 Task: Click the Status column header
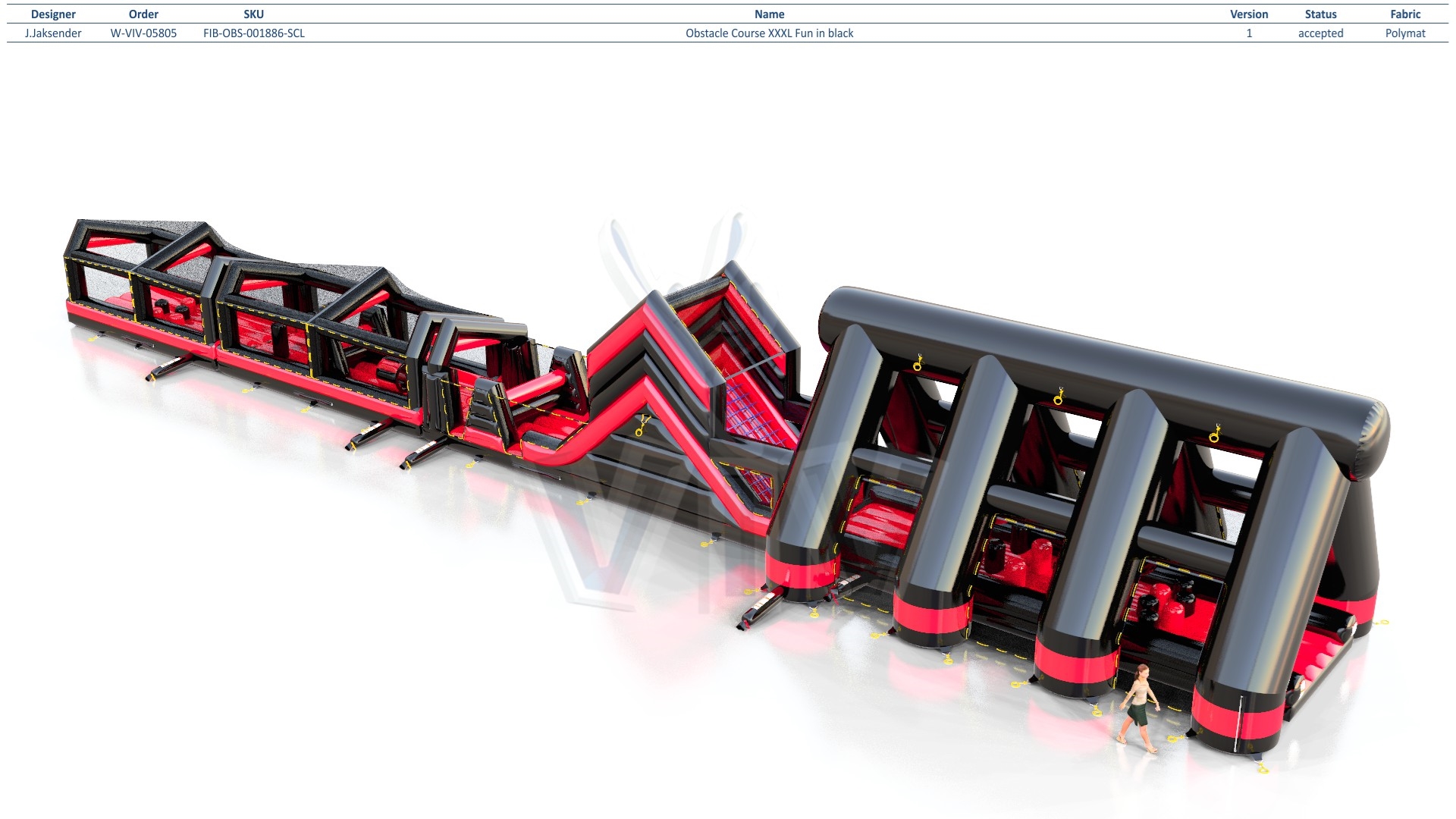click(x=1320, y=14)
